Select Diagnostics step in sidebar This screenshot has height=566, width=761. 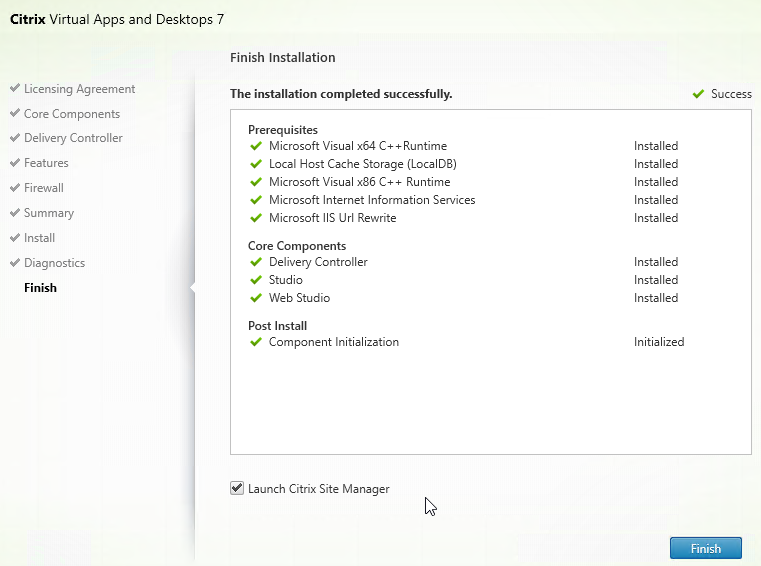[54, 263]
